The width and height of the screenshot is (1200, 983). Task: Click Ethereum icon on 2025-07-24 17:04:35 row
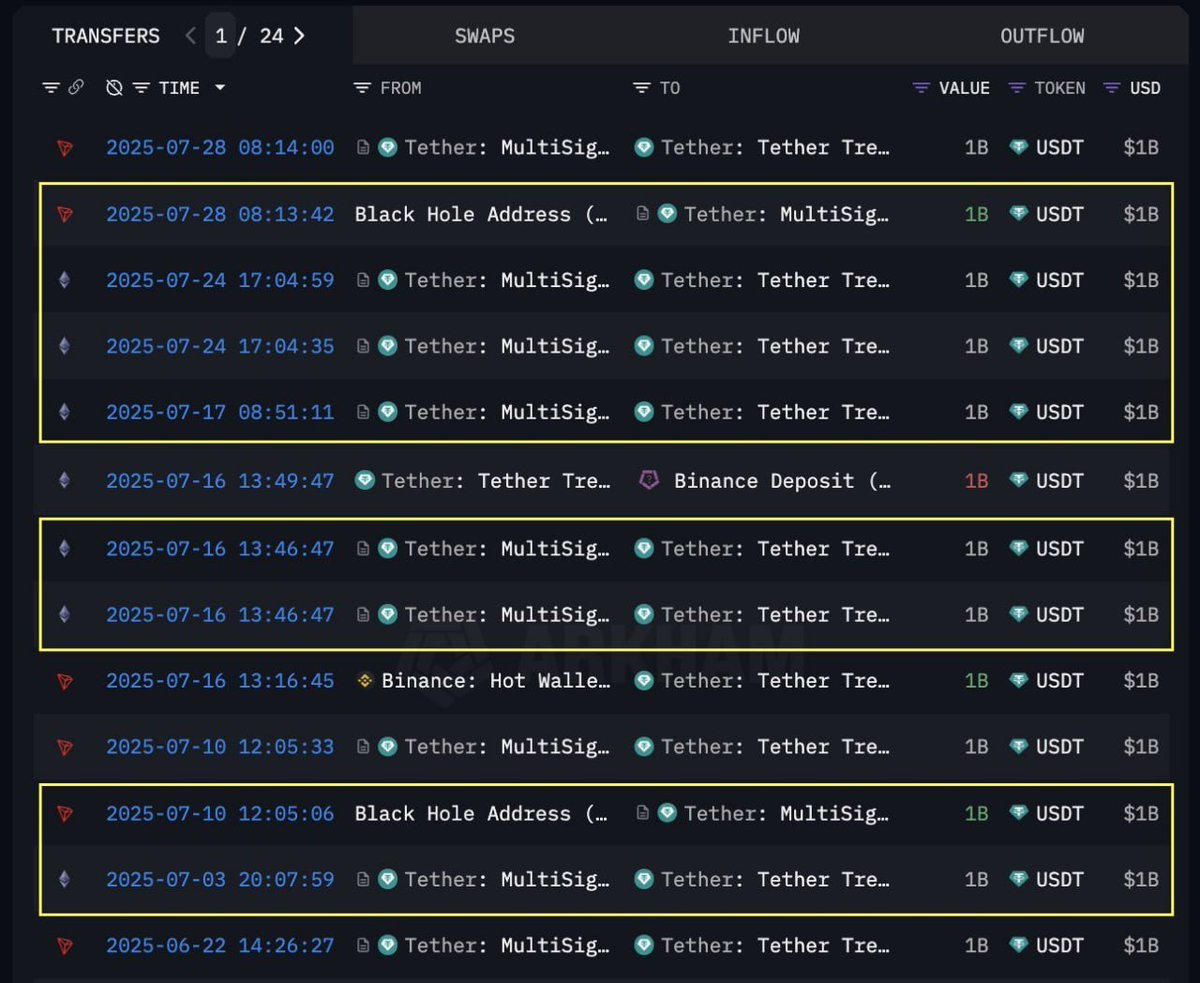click(65, 346)
